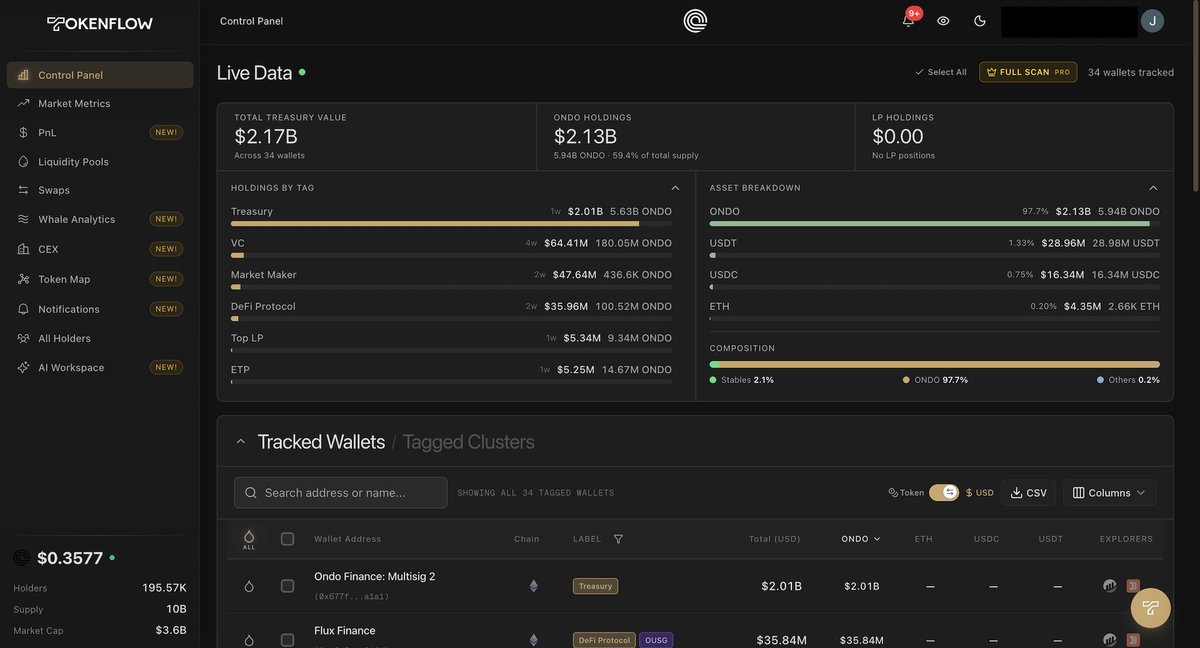Check the Ondo Finance: Multisig 2 checkbox

coord(287,586)
